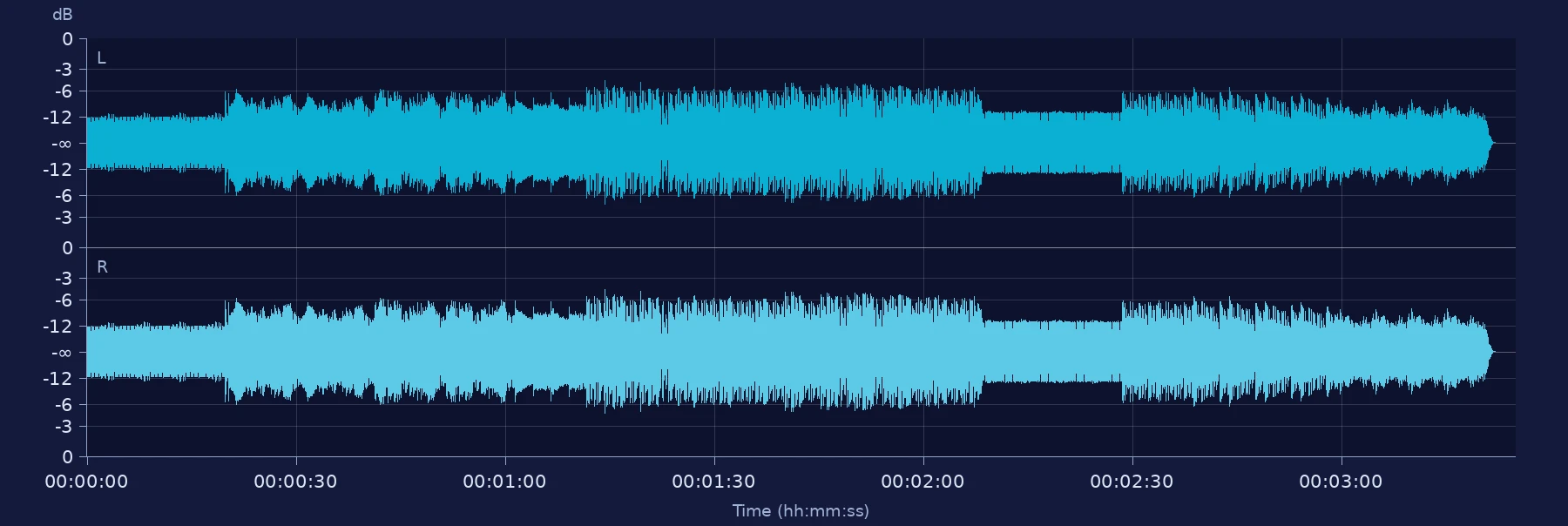Click the fade-out tip of left waveform
The width and height of the screenshot is (1568, 526).
(x=1489, y=143)
